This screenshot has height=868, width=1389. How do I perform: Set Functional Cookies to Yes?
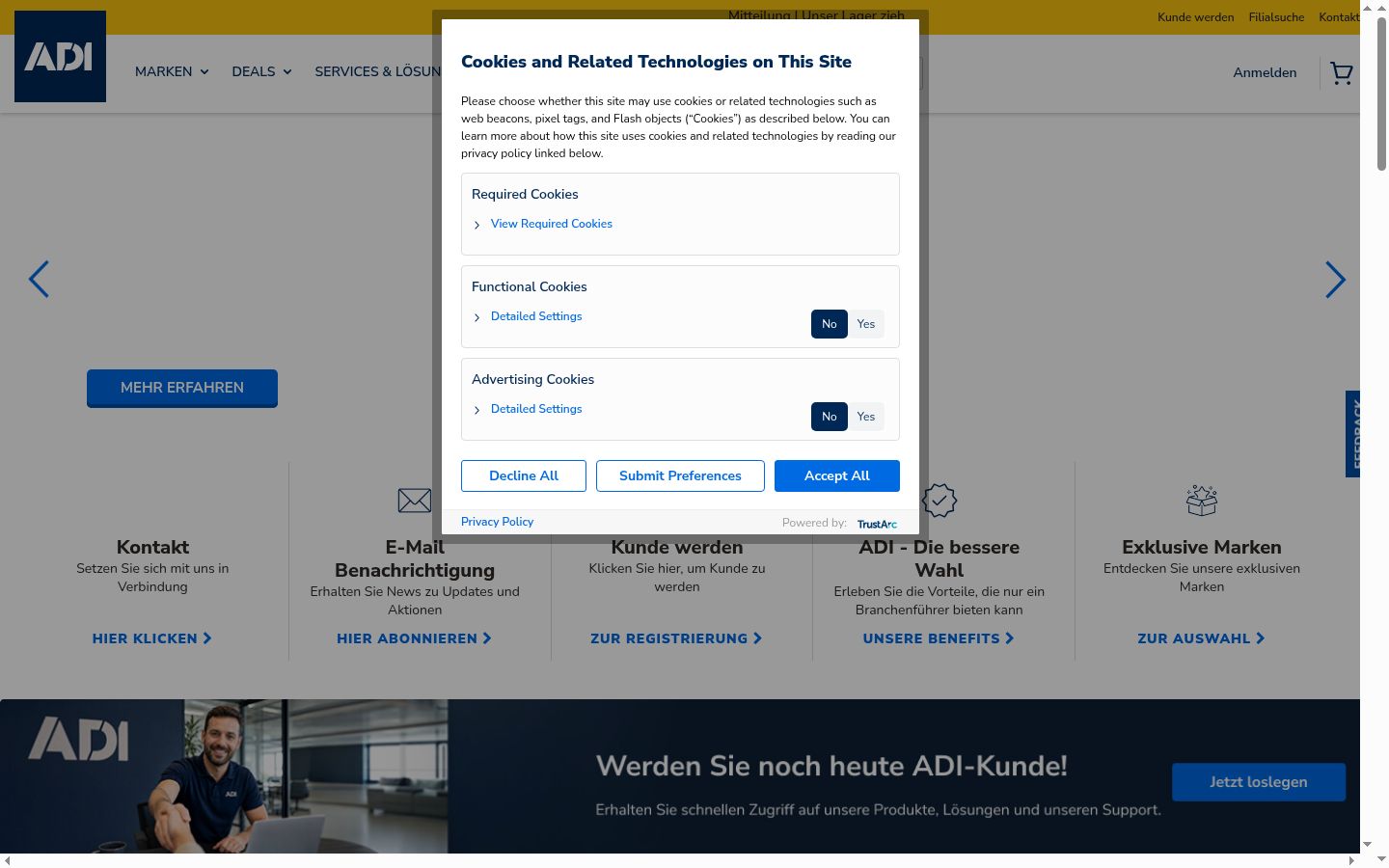[866, 324]
